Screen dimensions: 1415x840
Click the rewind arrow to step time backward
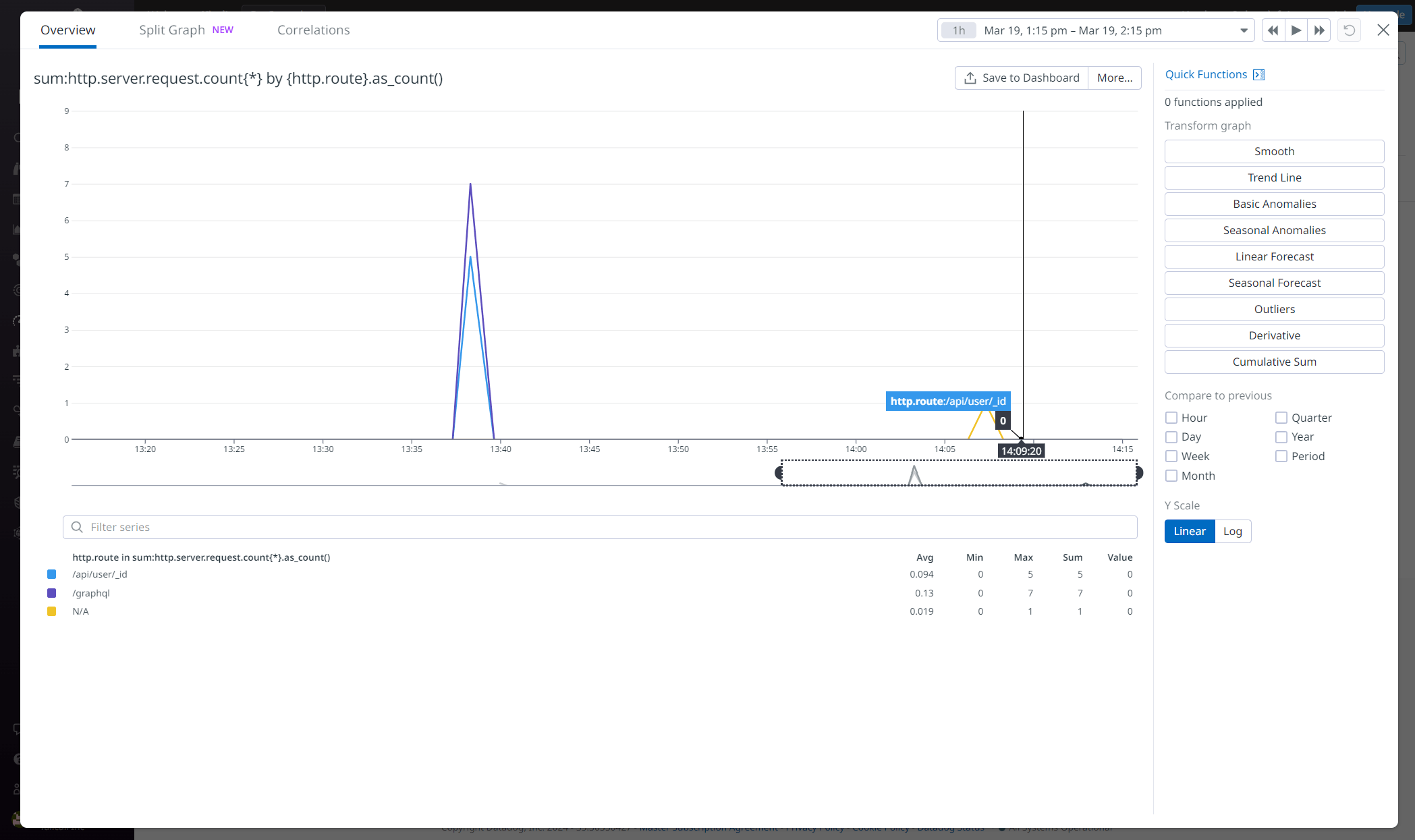pos(1273,30)
